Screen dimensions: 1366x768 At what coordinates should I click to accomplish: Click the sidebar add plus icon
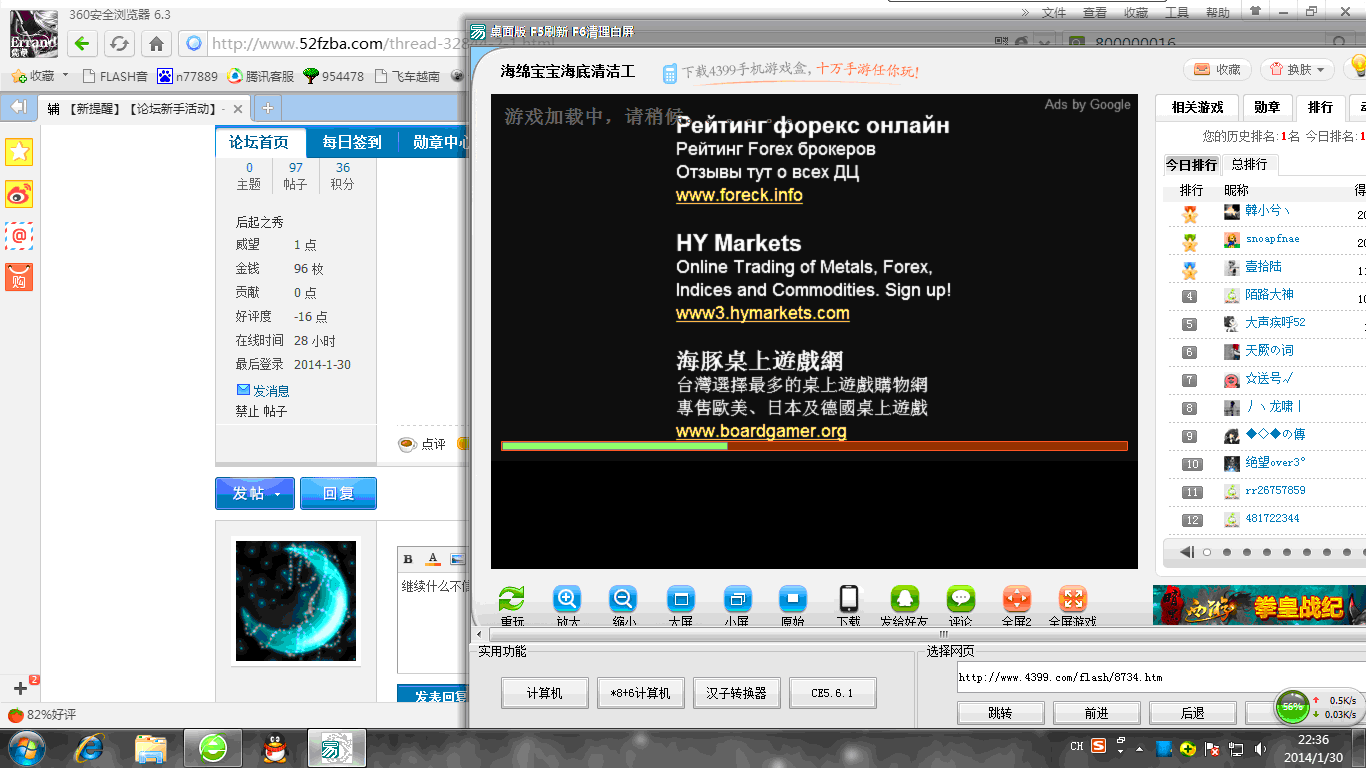pyautogui.click(x=20, y=688)
